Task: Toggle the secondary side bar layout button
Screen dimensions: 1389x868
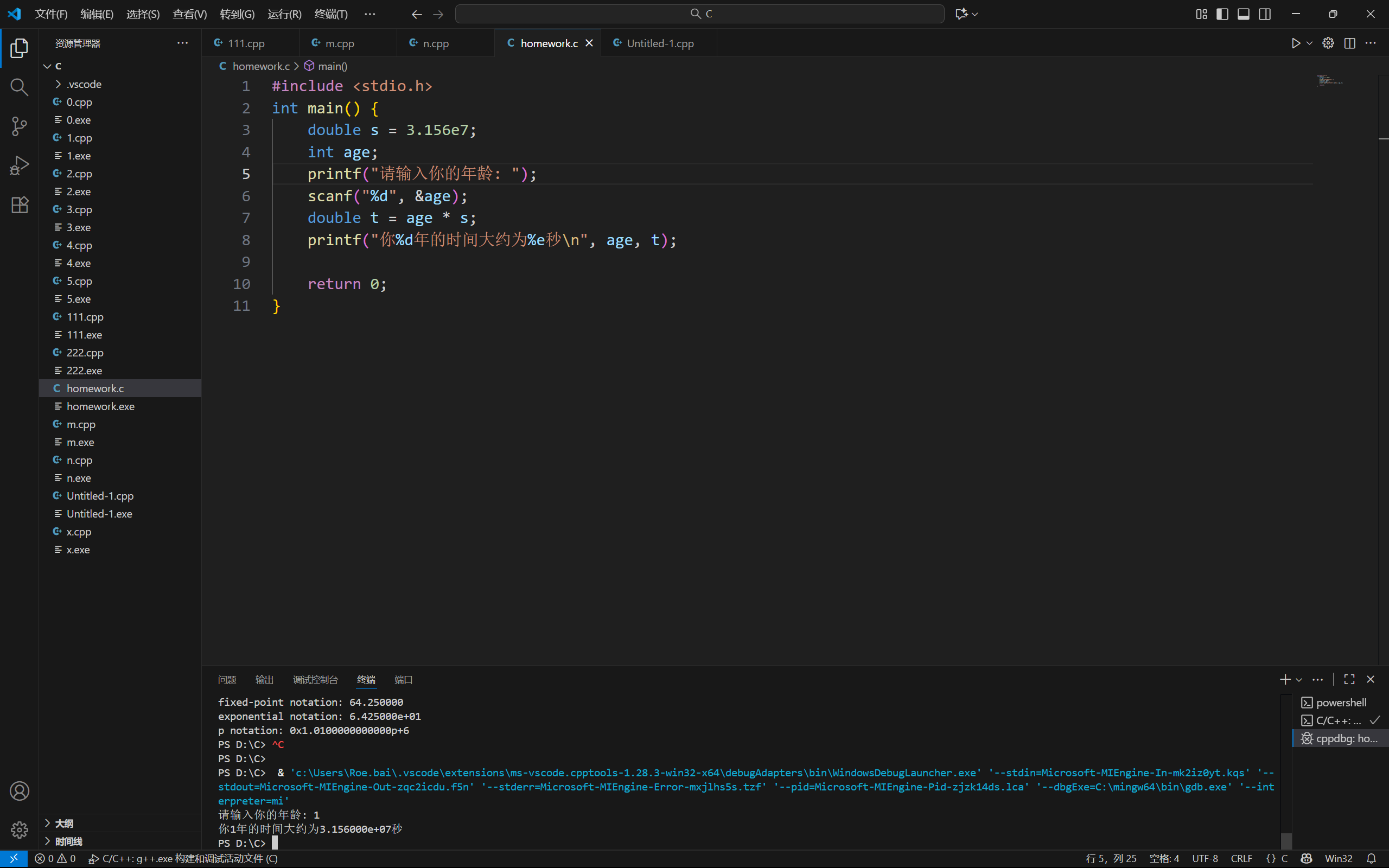Action: [1264, 14]
